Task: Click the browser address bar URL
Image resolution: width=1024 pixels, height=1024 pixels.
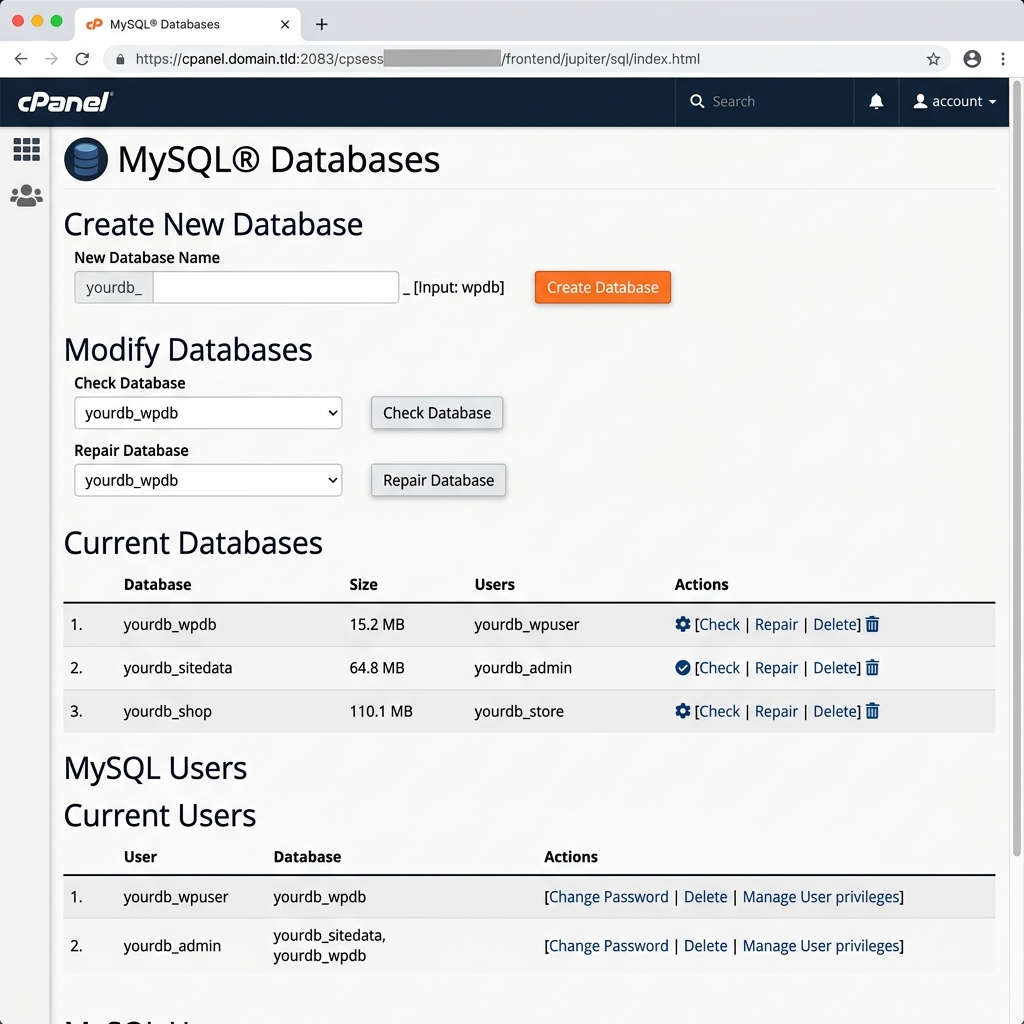Action: pos(418,59)
